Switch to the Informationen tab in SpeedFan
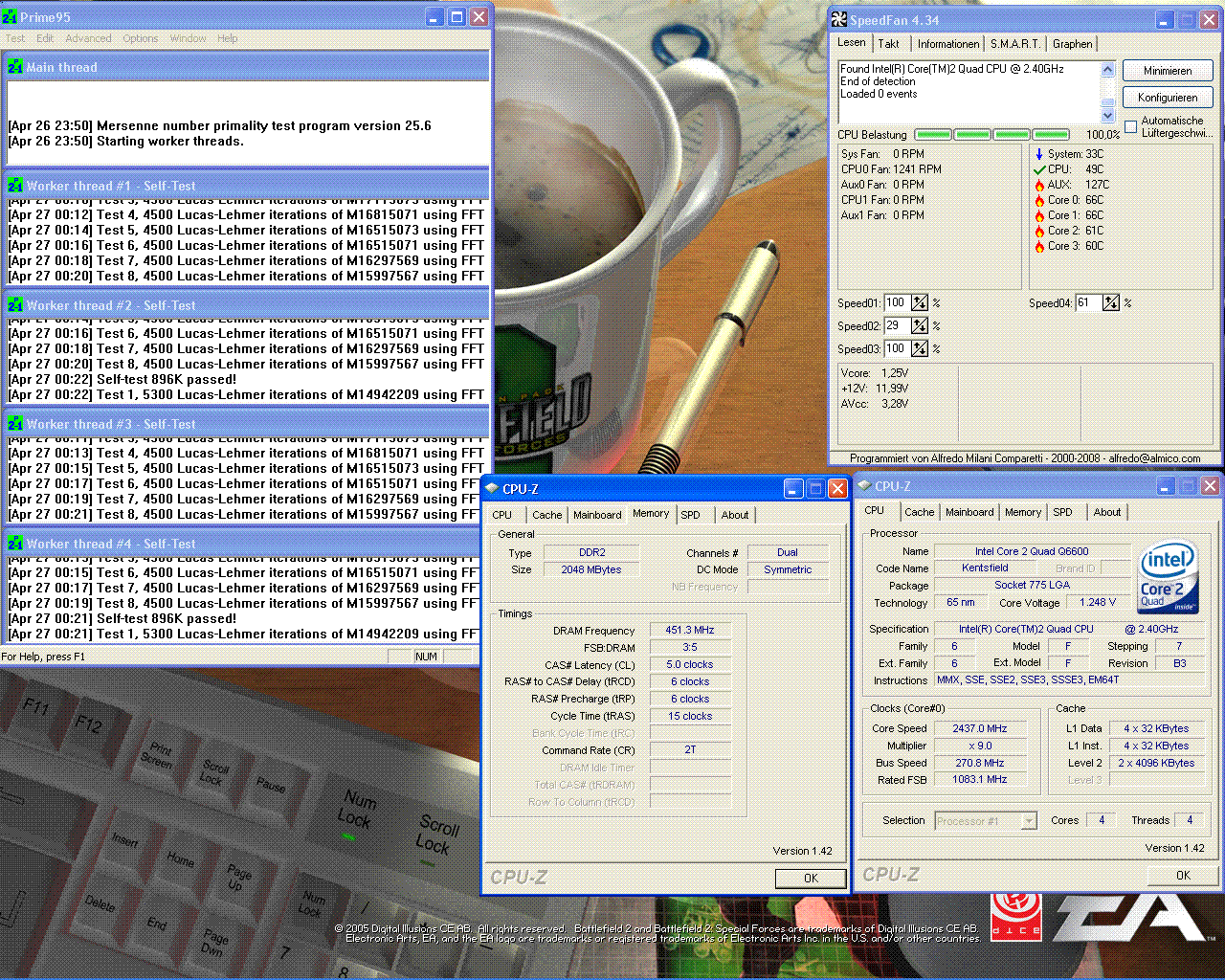This screenshot has width=1225, height=980. coord(948,44)
